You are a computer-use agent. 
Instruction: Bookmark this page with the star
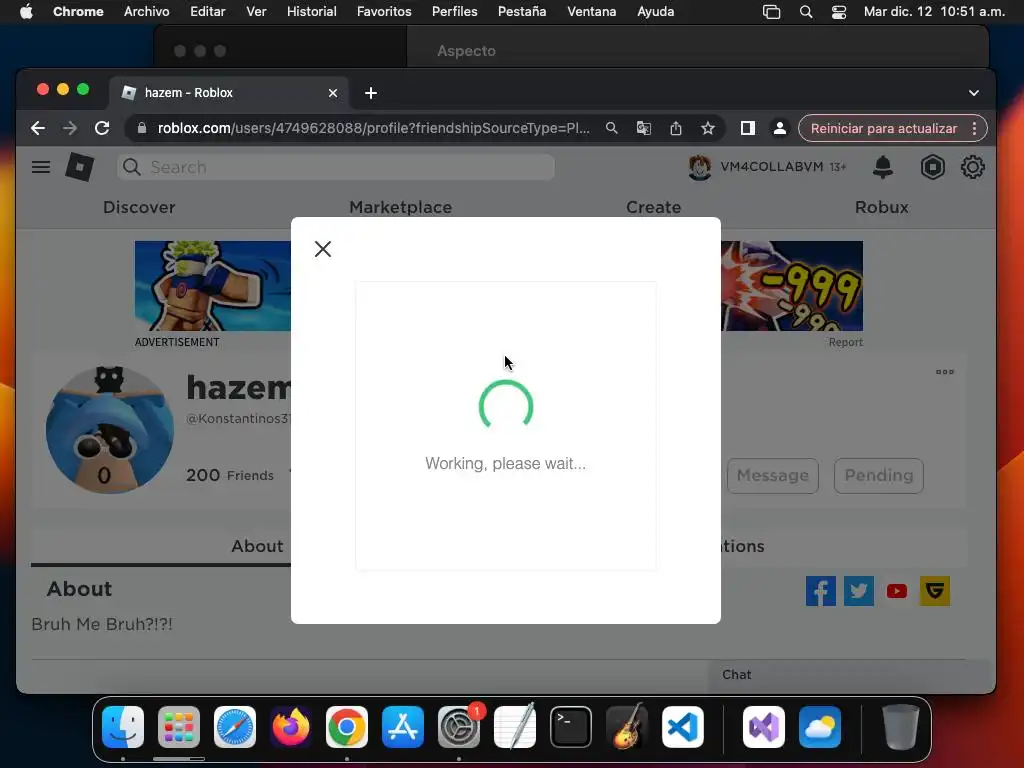[x=708, y=129]
